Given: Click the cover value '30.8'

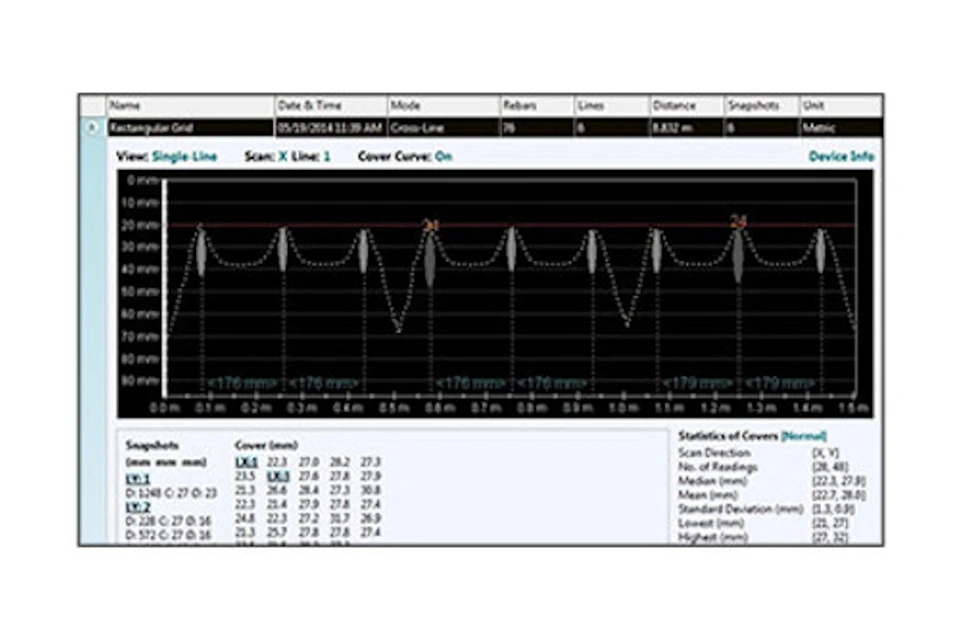Looking at the screenshot, I should (370, 490).
